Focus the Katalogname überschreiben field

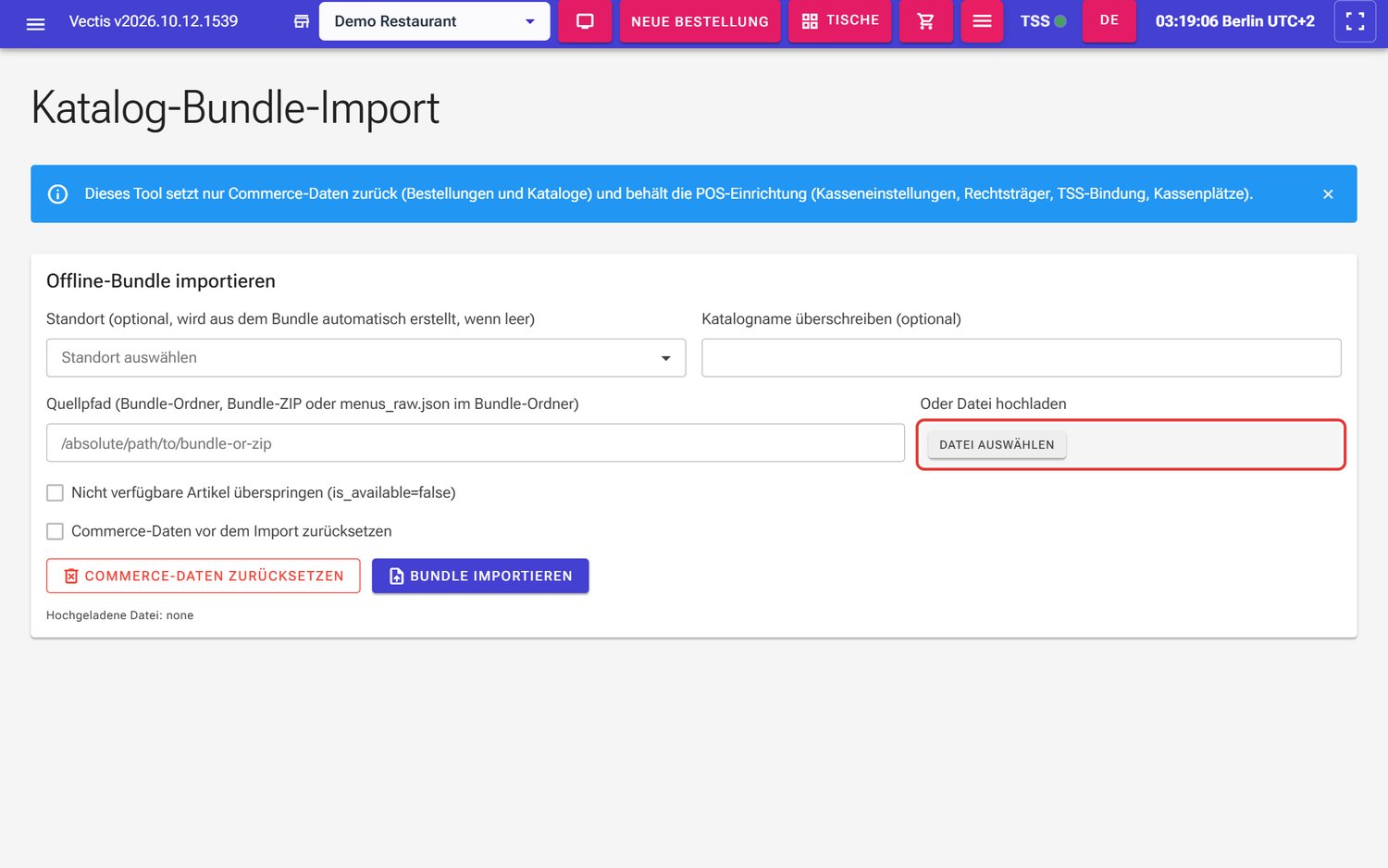pyautogui.click(x=1022, y=358)
